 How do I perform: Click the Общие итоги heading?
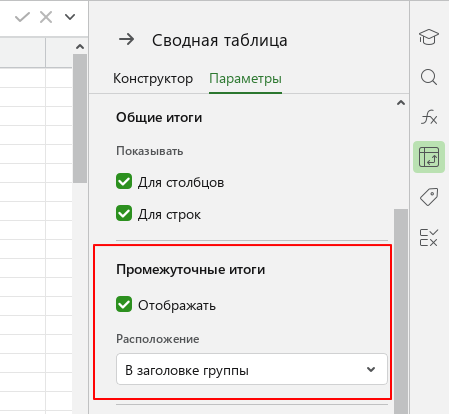(159, 118)
